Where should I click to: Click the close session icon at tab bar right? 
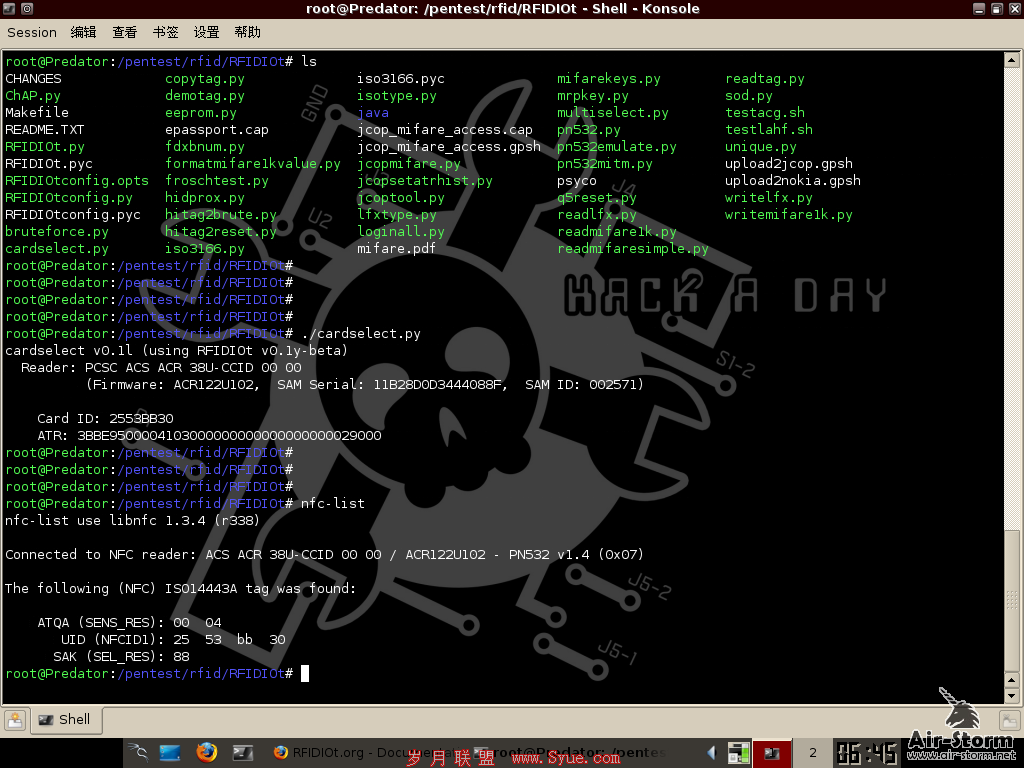pos(1010,720)
